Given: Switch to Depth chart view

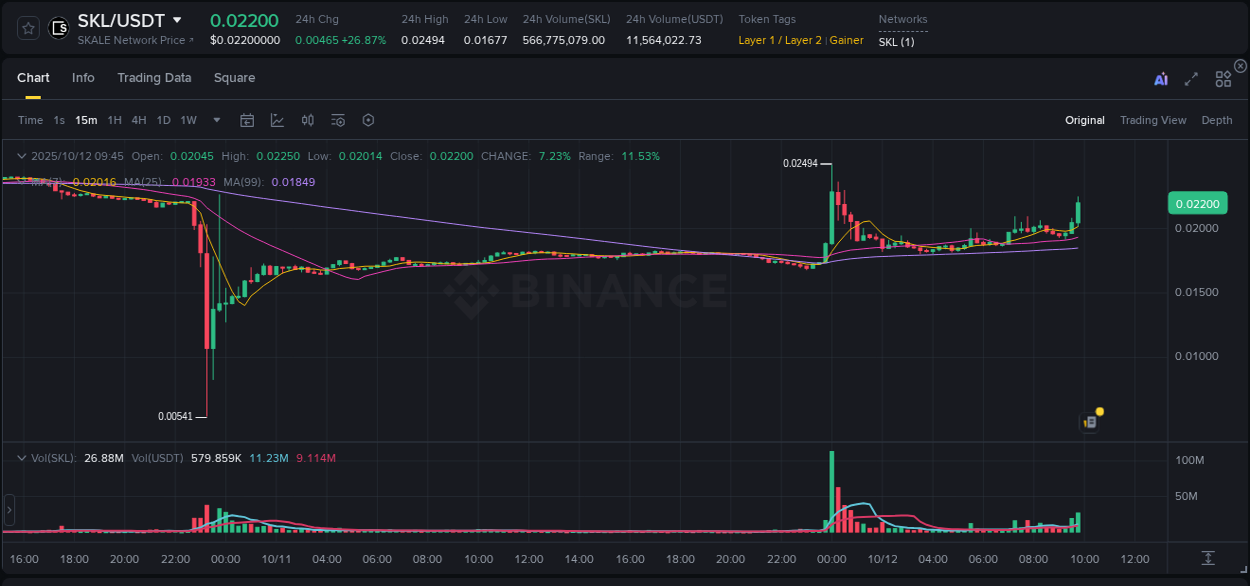Looking at the screenshot, I should coord(1216,119).
